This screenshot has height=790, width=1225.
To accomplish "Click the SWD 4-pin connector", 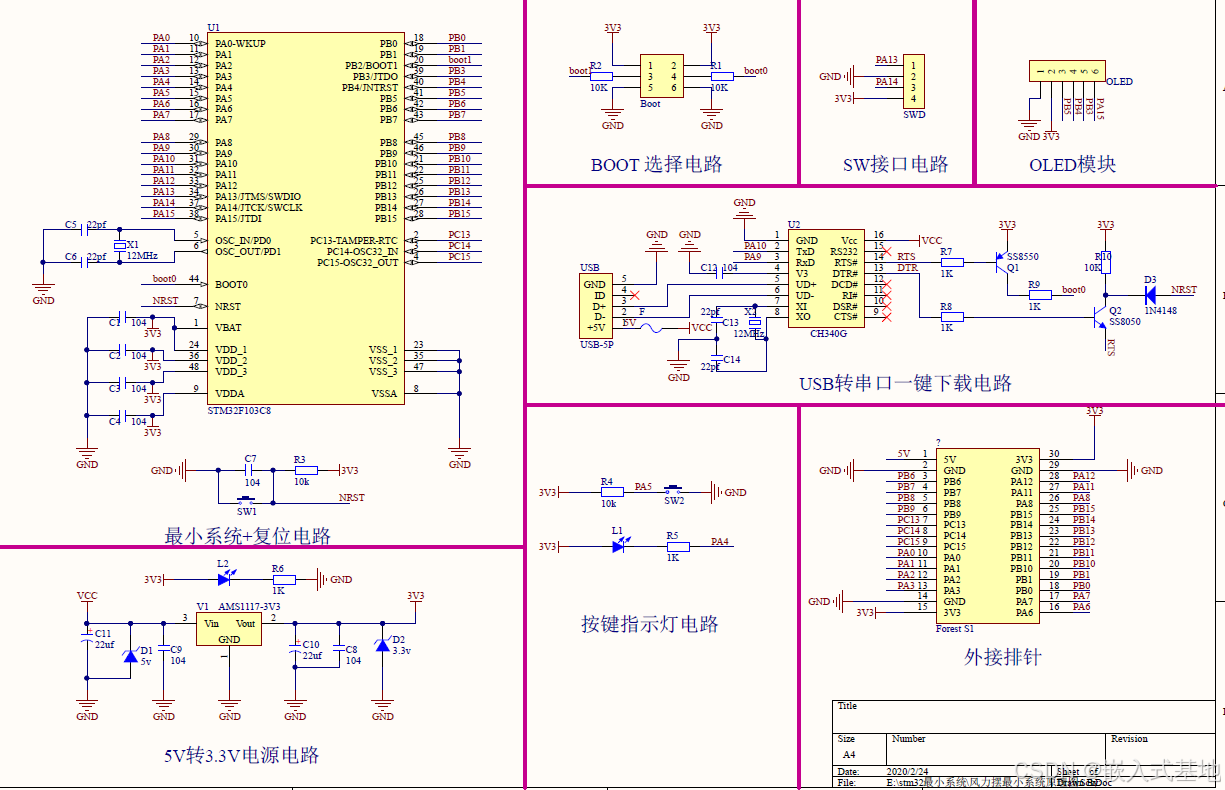I will point(914,81).
